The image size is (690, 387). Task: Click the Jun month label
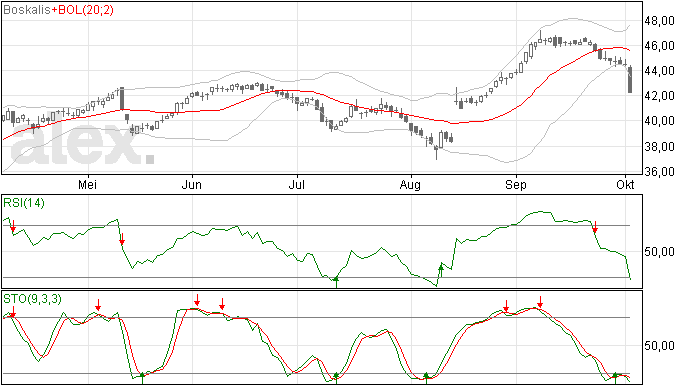(192, 184)
